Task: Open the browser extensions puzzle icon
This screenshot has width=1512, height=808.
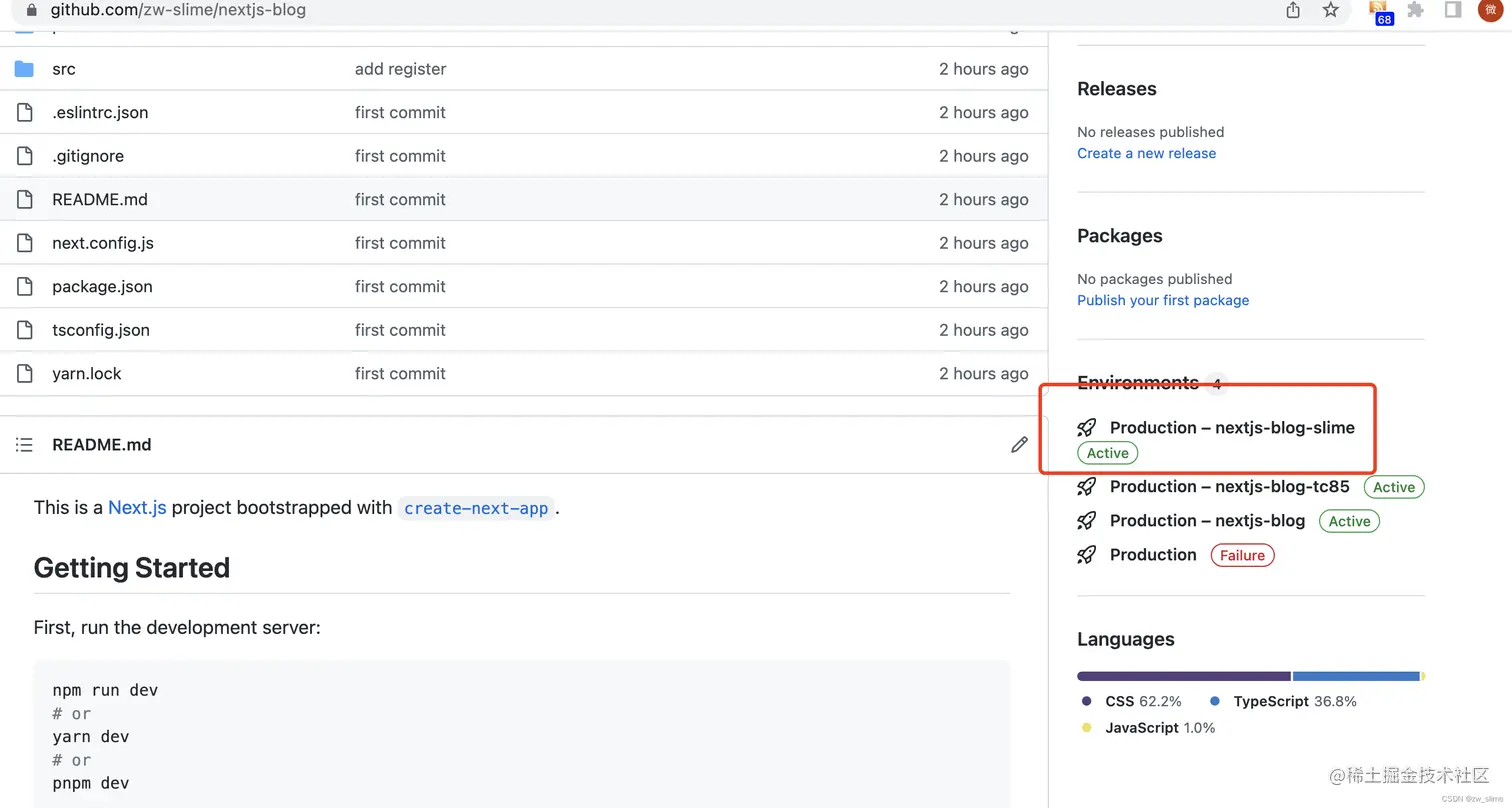Action: [x=1415, y=10]
